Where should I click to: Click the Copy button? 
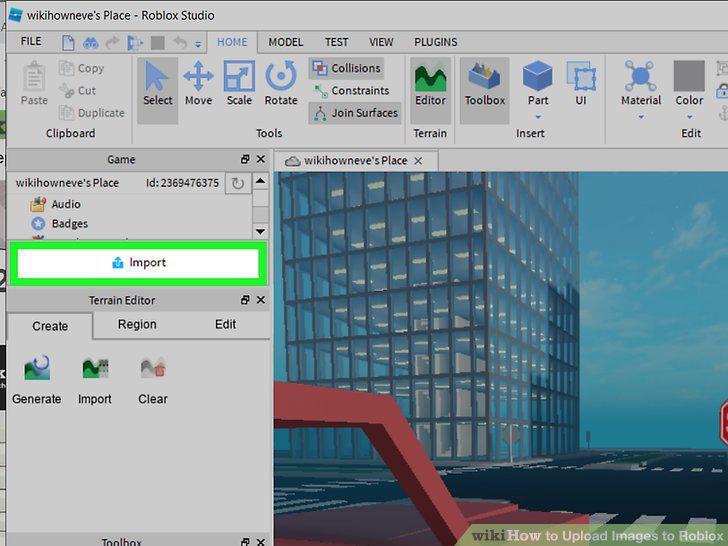coord(82,68)
